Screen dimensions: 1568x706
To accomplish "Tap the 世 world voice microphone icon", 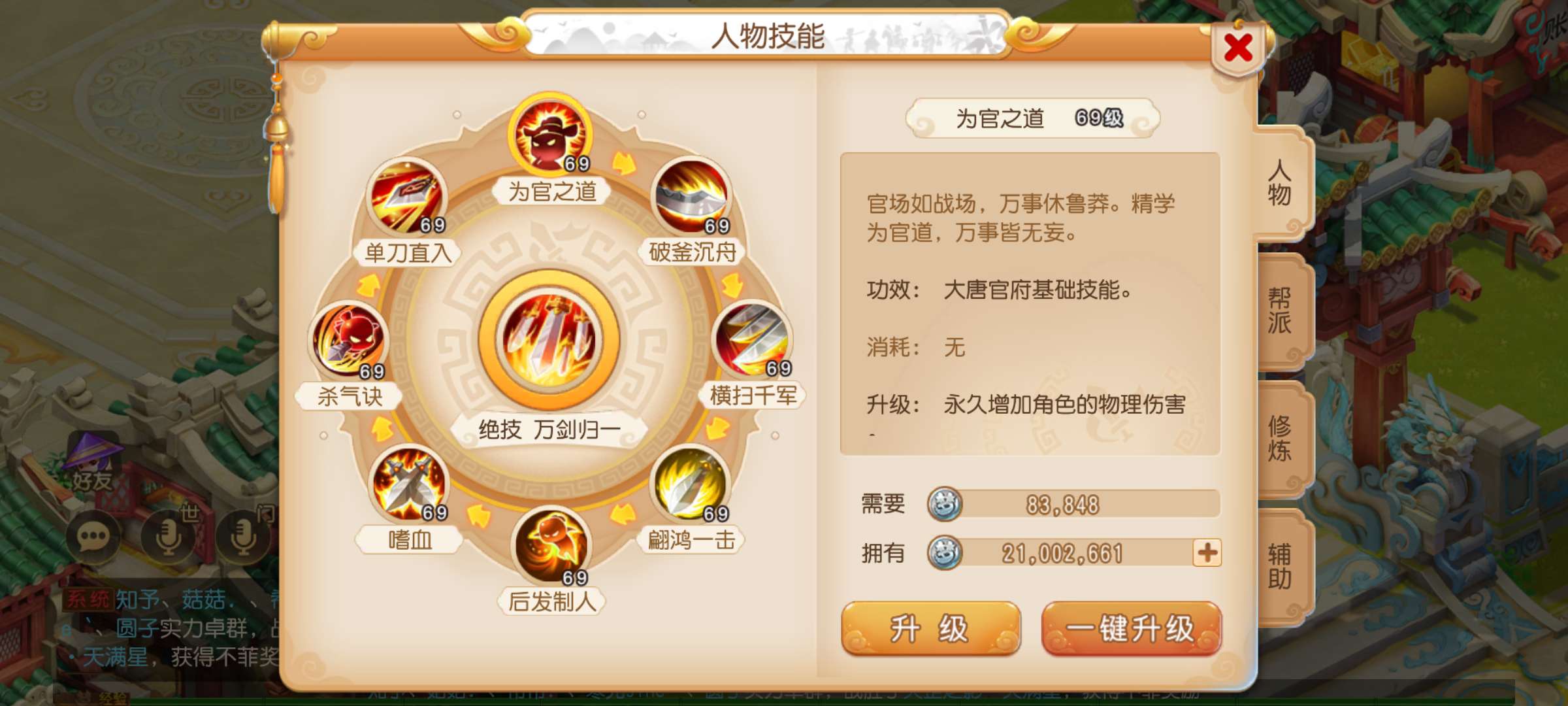I will click(169, 537).
